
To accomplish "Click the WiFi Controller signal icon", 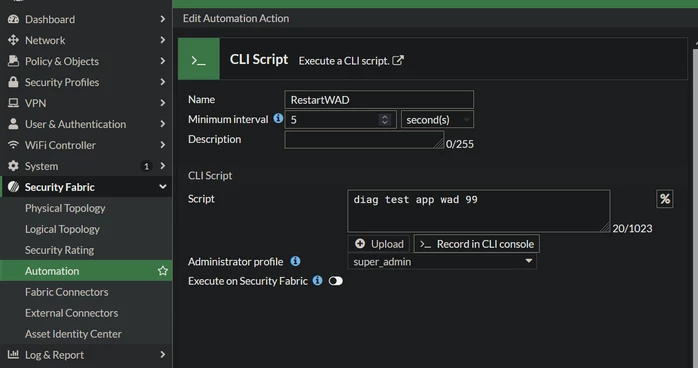I will (x=13, y=145).
